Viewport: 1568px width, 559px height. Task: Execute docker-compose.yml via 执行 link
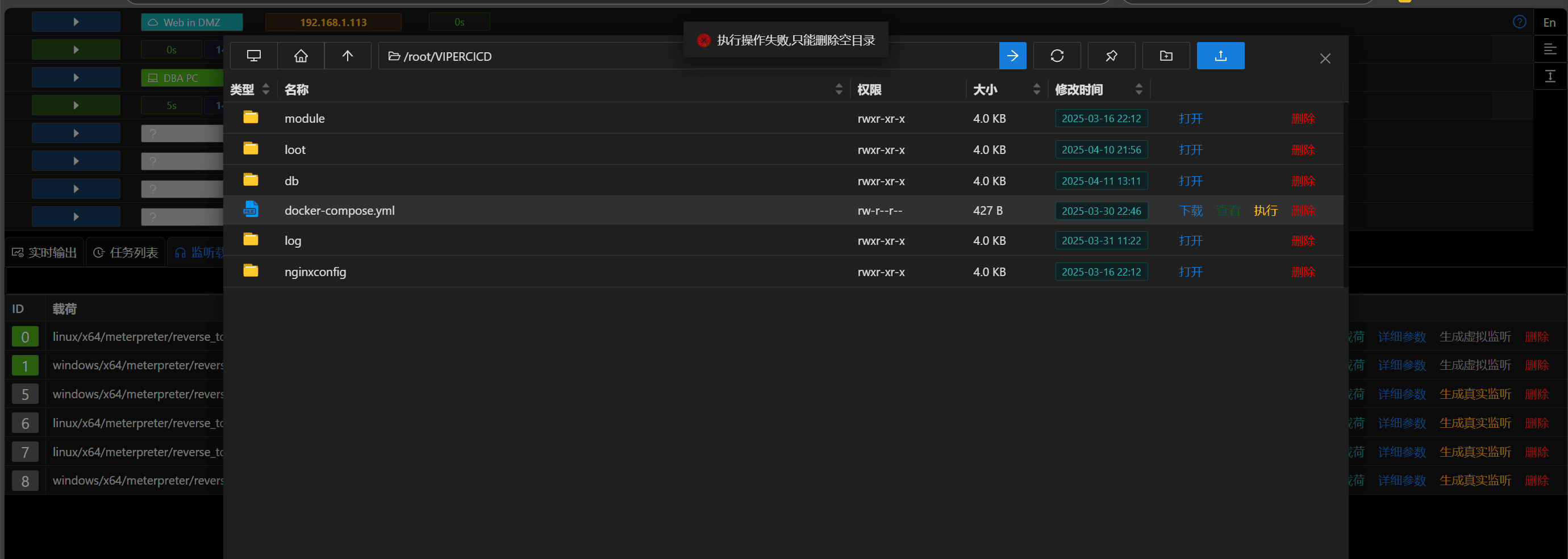point(1266,211)
